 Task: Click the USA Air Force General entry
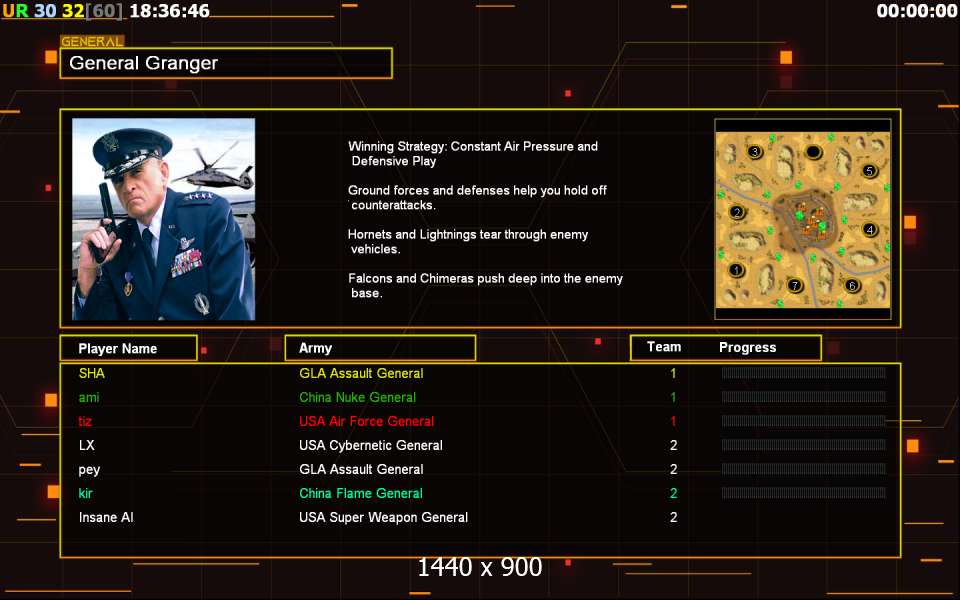(x=367, y=421)
